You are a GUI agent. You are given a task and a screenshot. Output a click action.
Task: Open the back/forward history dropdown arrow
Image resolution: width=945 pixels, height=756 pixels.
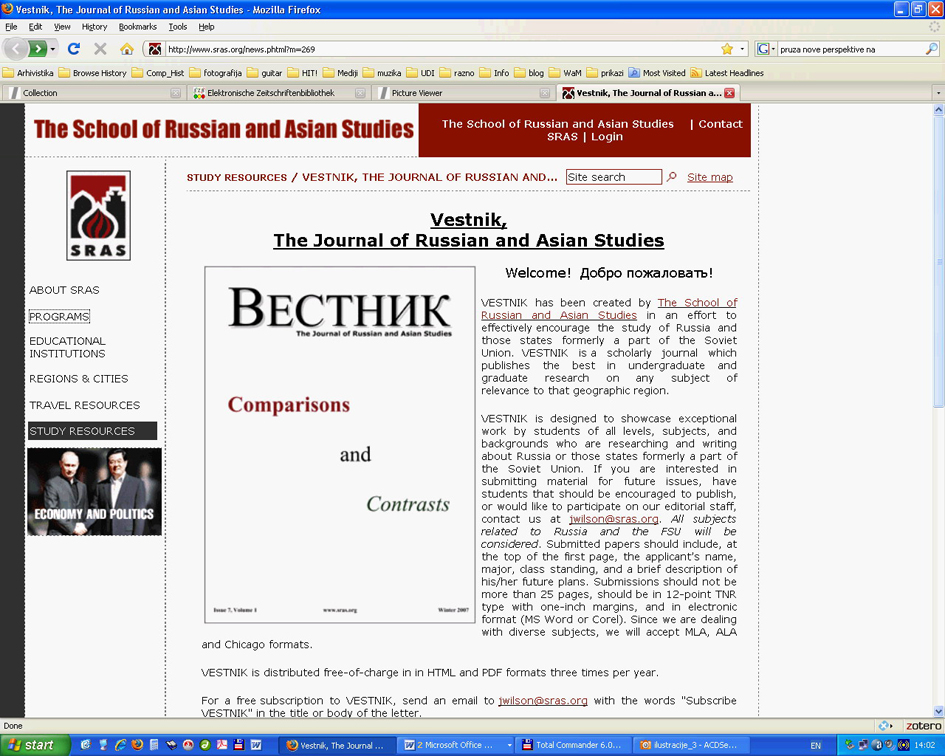[x=53, y=49]
